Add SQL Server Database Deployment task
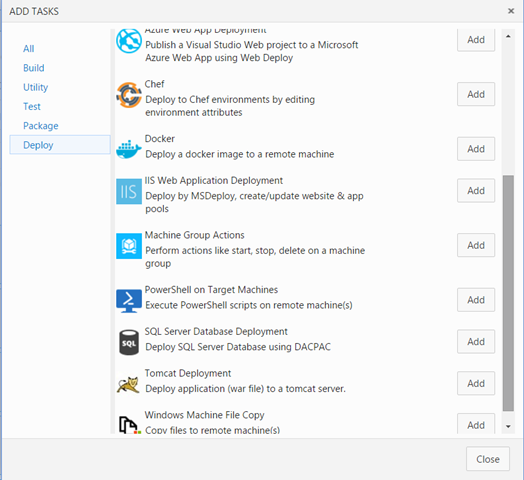 pyautogui.click(x=476, y=342)
